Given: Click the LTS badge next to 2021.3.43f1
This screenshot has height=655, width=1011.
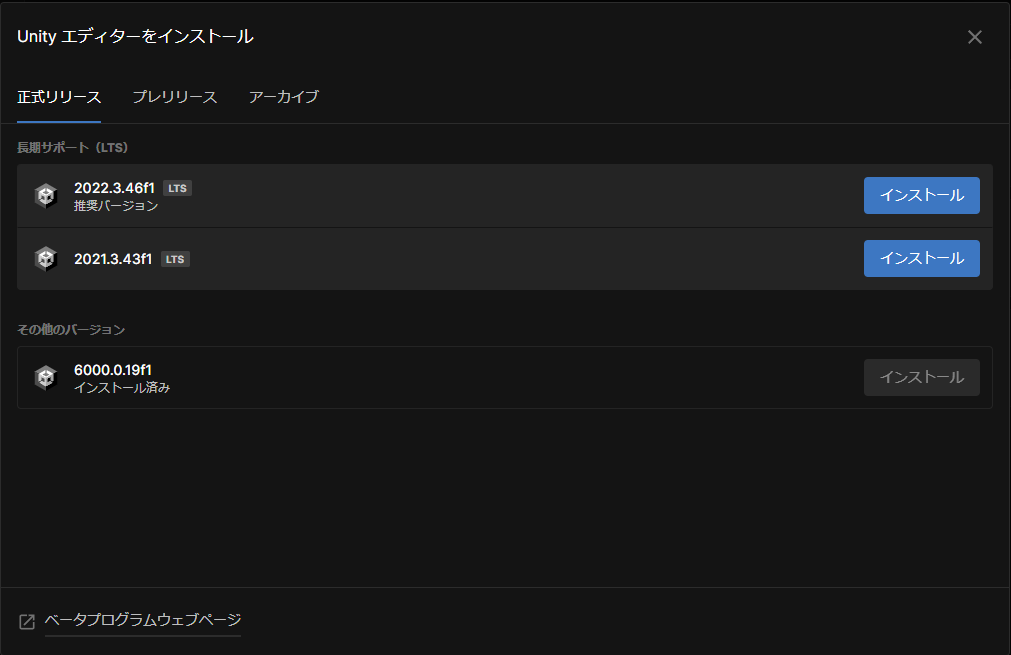Looking at the screenshot, I should click(175, 259).
